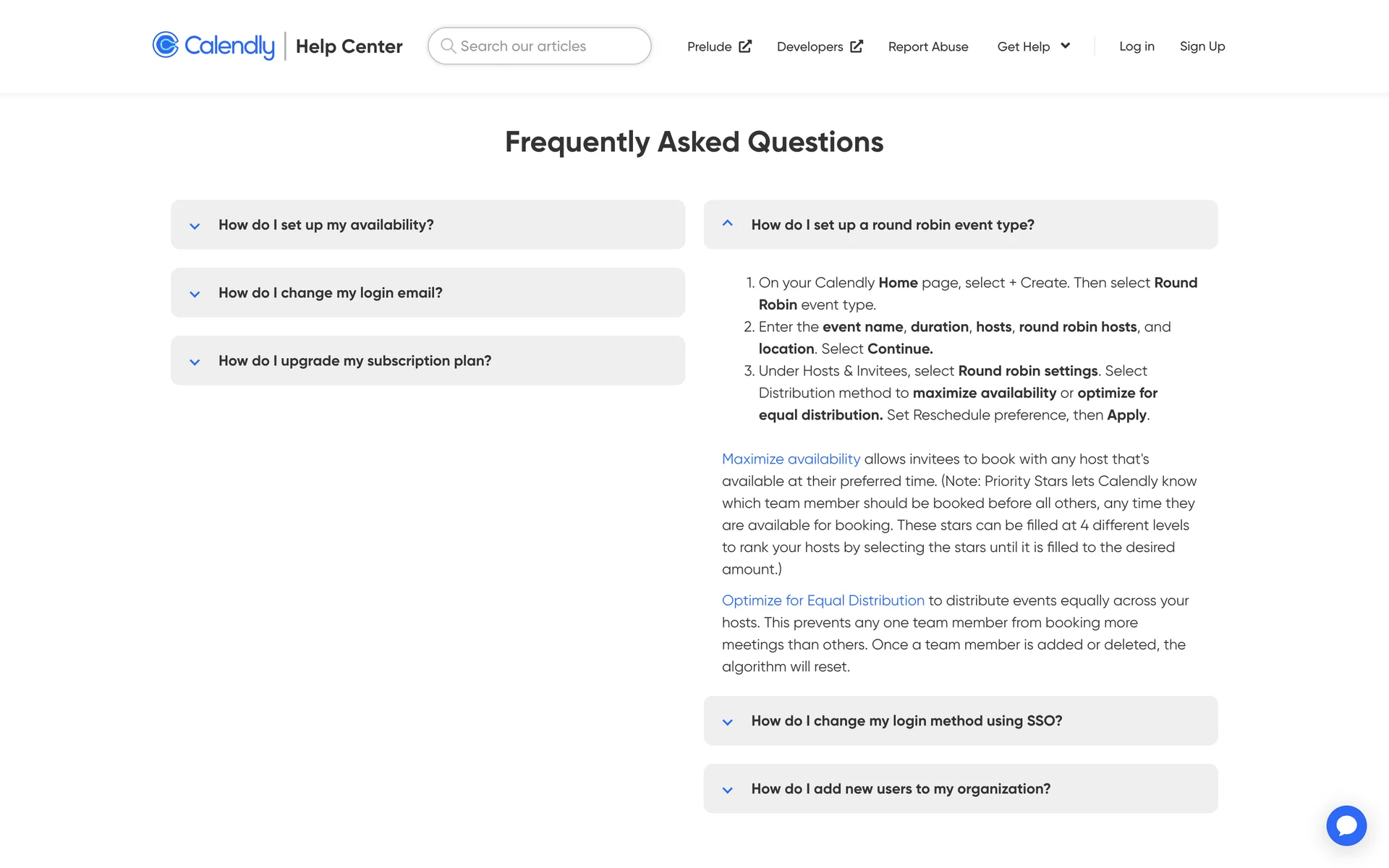Click the Get Help dropdown arrow

click(x=1066, y=46)
